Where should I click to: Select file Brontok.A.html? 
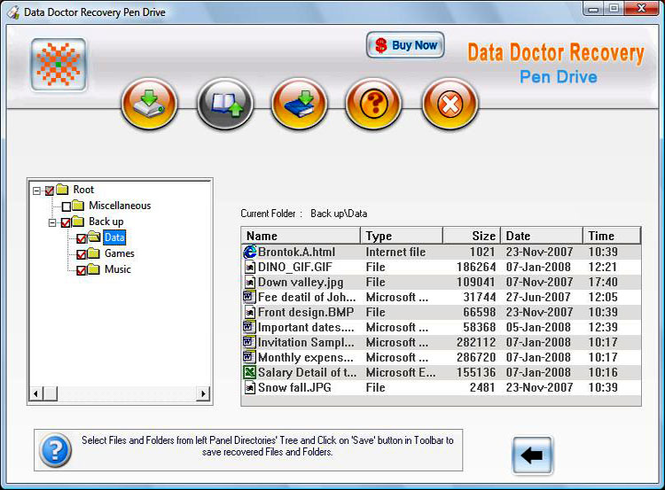click(296, 252)
